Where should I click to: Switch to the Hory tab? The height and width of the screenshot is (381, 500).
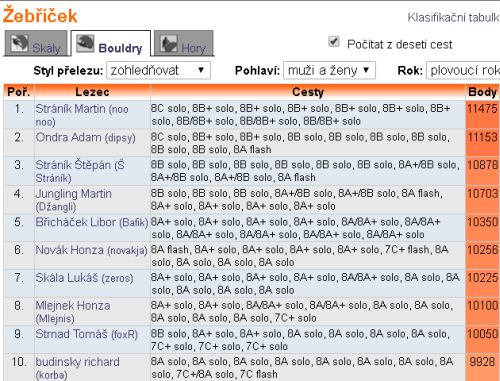(x=184, y=44)
